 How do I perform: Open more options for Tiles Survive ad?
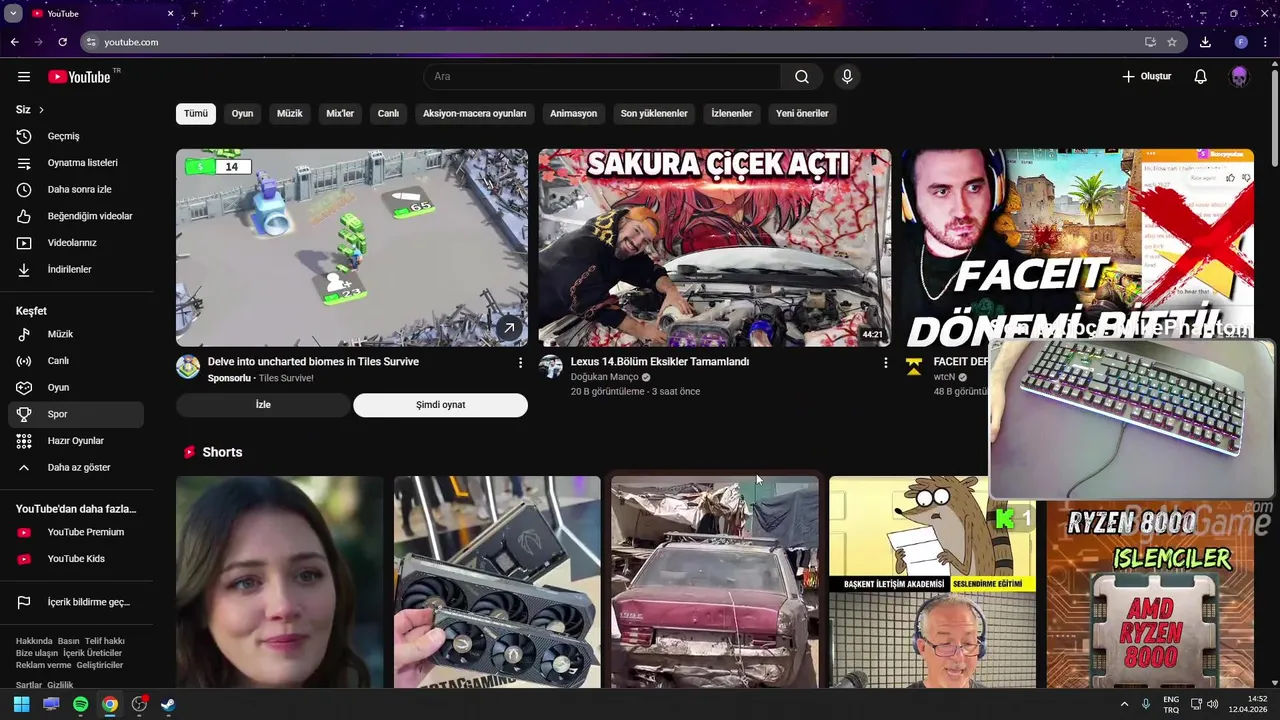click(520, 363)
